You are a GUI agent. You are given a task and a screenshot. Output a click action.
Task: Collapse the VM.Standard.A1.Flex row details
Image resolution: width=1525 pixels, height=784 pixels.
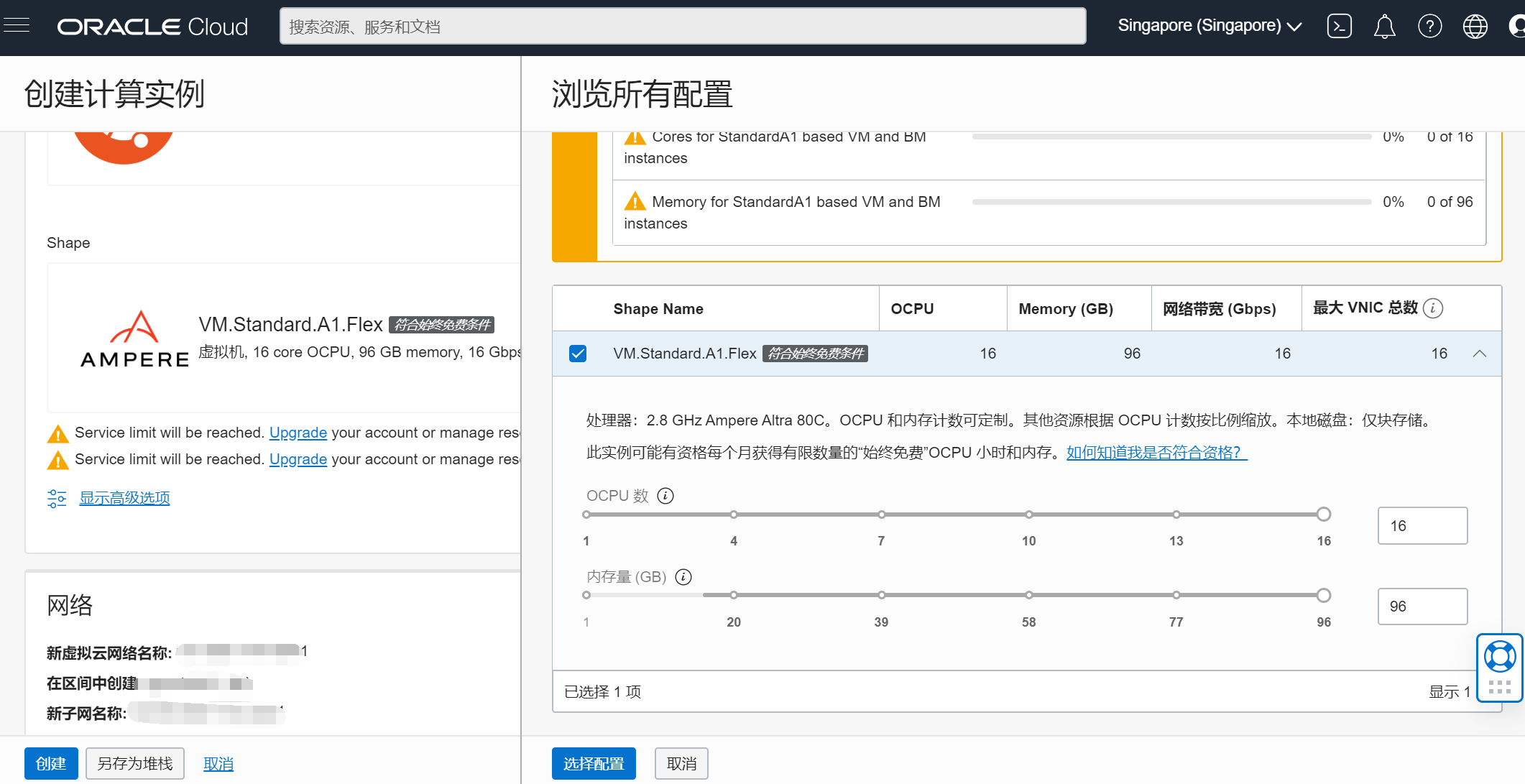pos(1479,354)
